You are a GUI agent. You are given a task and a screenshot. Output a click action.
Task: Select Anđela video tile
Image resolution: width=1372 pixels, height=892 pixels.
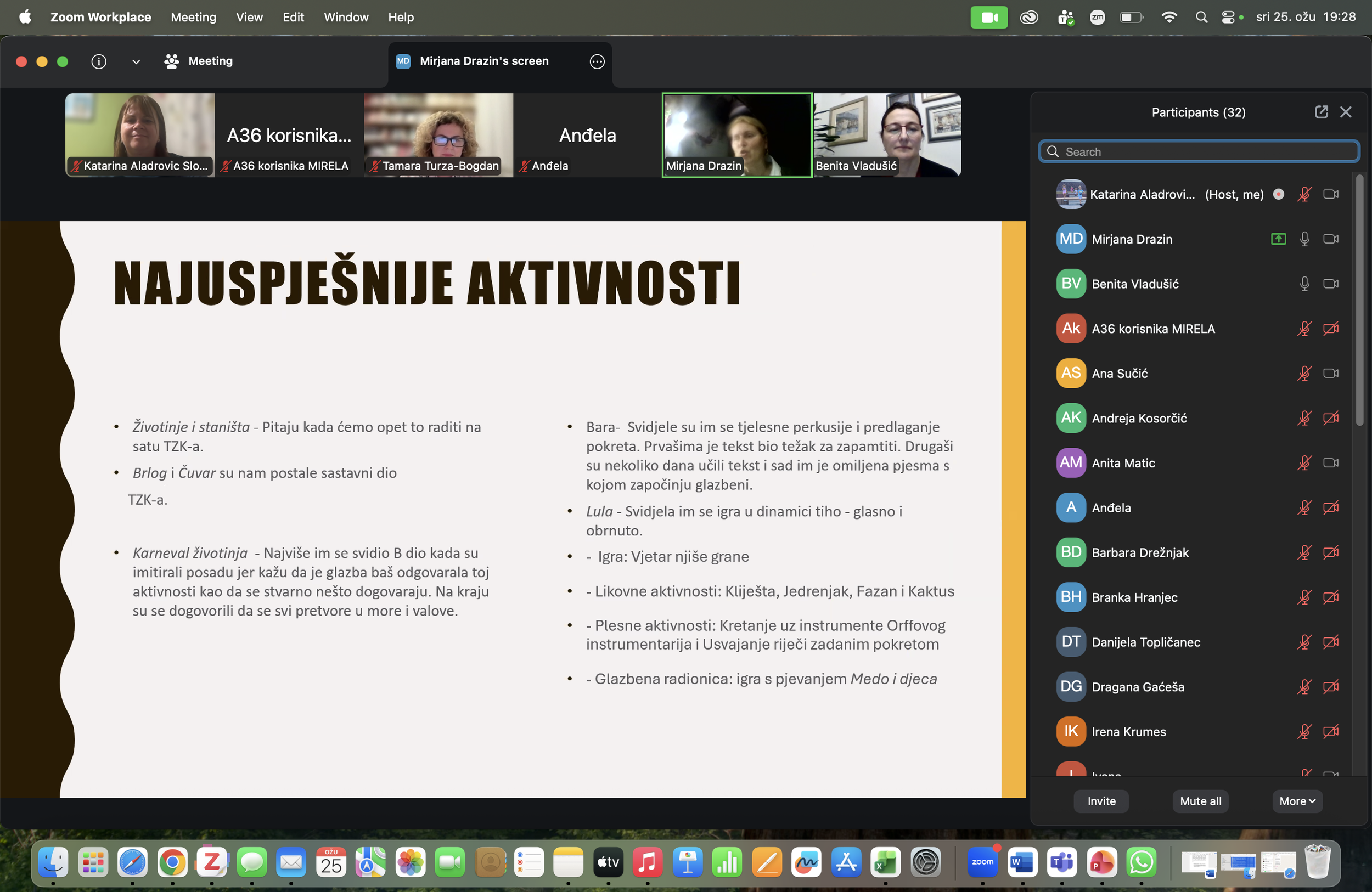coord(587,135)
